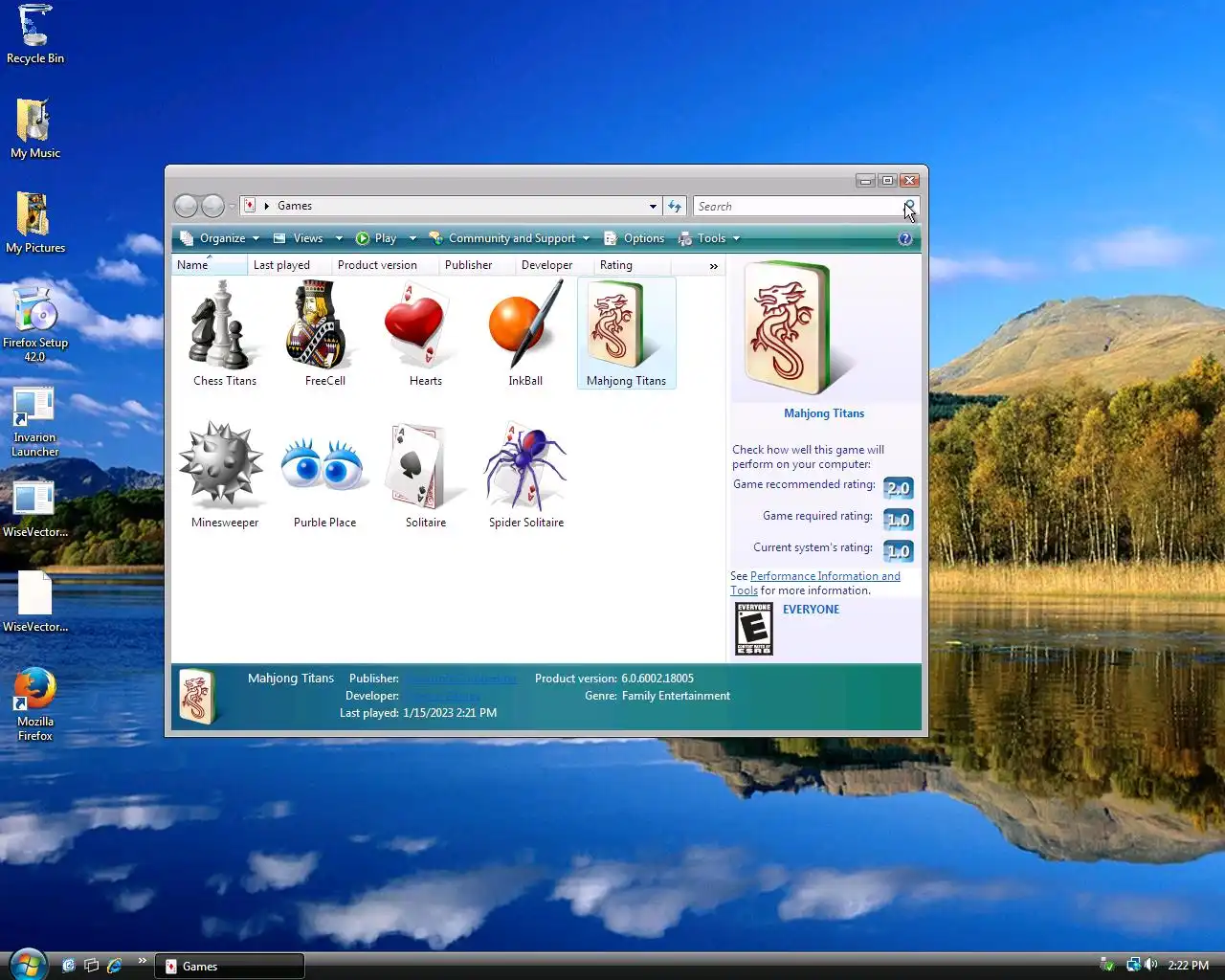Screen dimensions: 1225x980
Task: Select the My Music desktop folder
Action: pyautogui.click(x=35, y=128)
